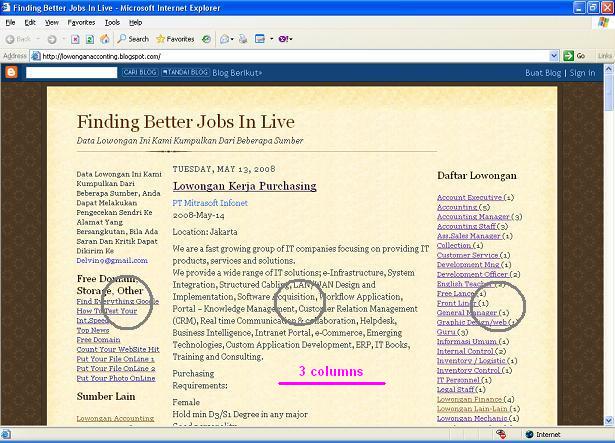
Task: Open the Inventory / Logistic link
Action: tap(471, 361)
